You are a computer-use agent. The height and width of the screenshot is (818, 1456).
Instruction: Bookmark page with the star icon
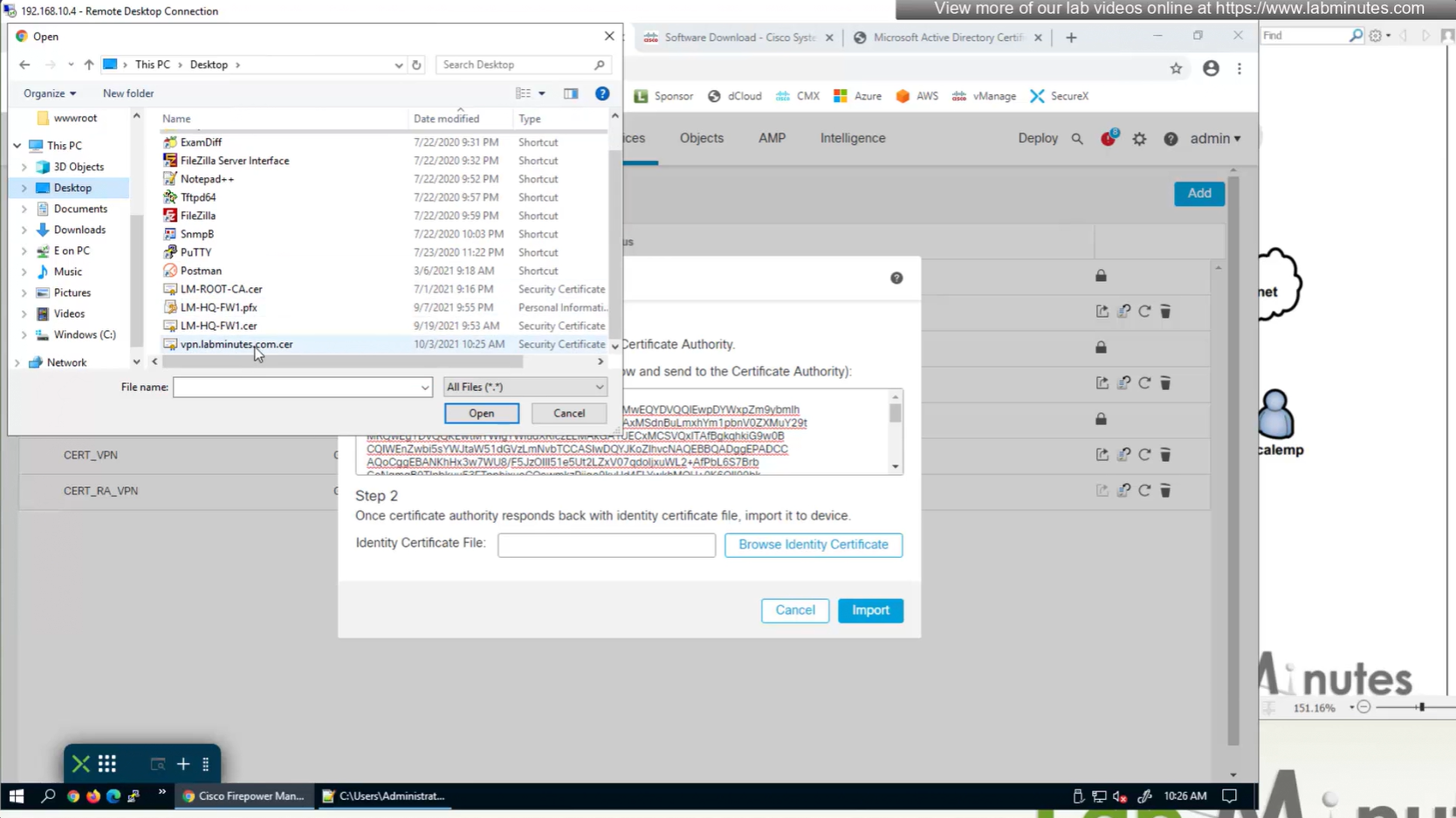click(x=1176, y=68)
